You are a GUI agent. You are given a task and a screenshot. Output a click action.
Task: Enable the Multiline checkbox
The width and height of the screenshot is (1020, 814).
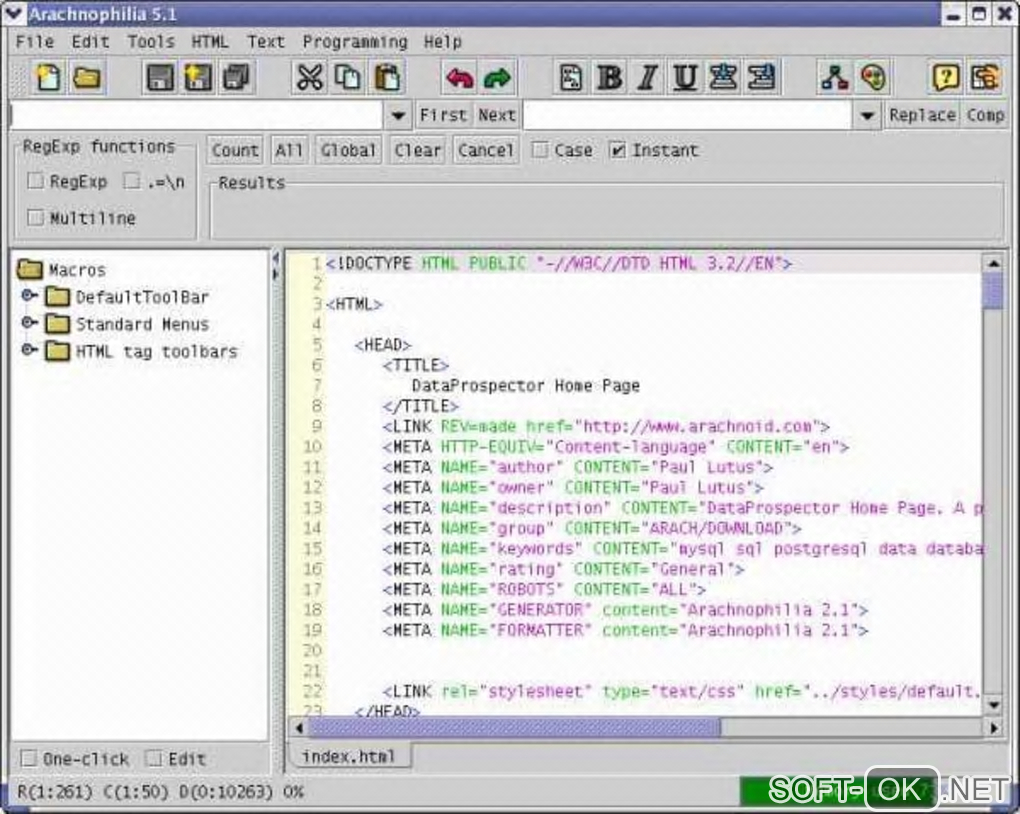35,217
